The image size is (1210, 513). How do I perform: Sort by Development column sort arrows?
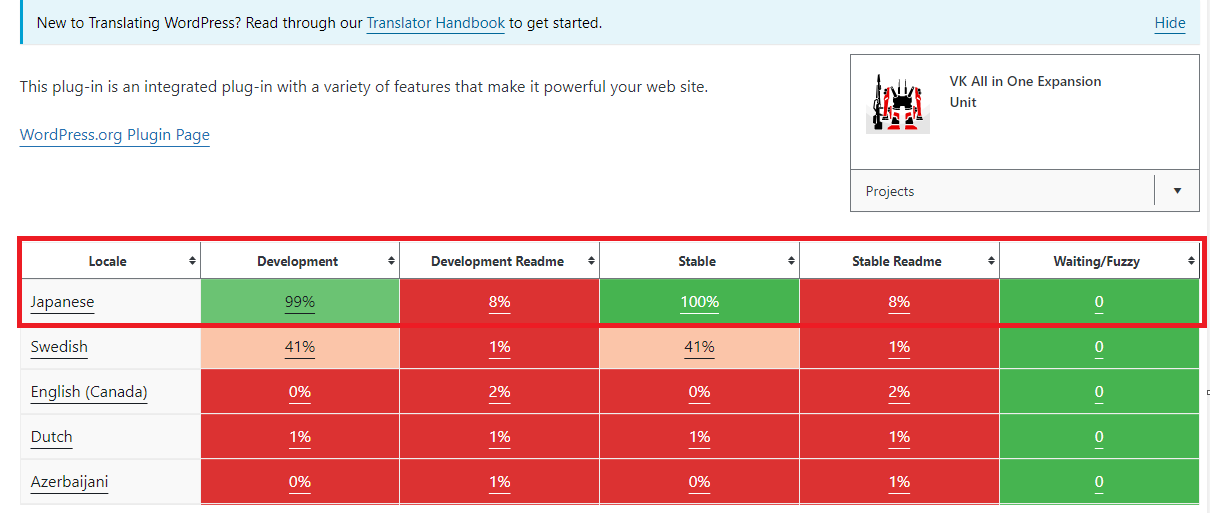[x=391, y=261]
